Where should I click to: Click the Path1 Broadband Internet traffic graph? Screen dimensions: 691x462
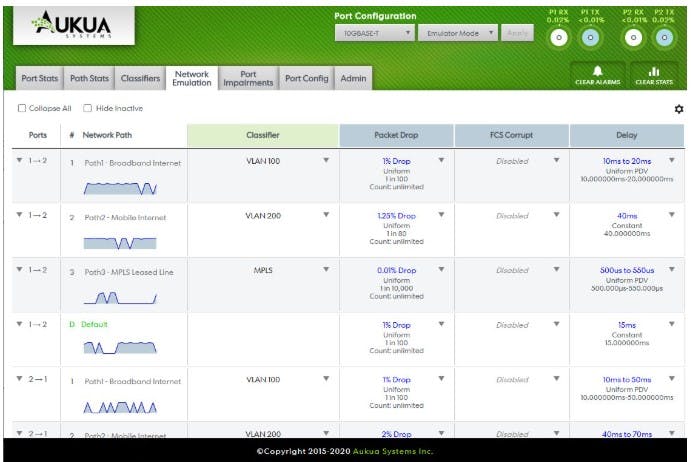click(x=120, y=187)
